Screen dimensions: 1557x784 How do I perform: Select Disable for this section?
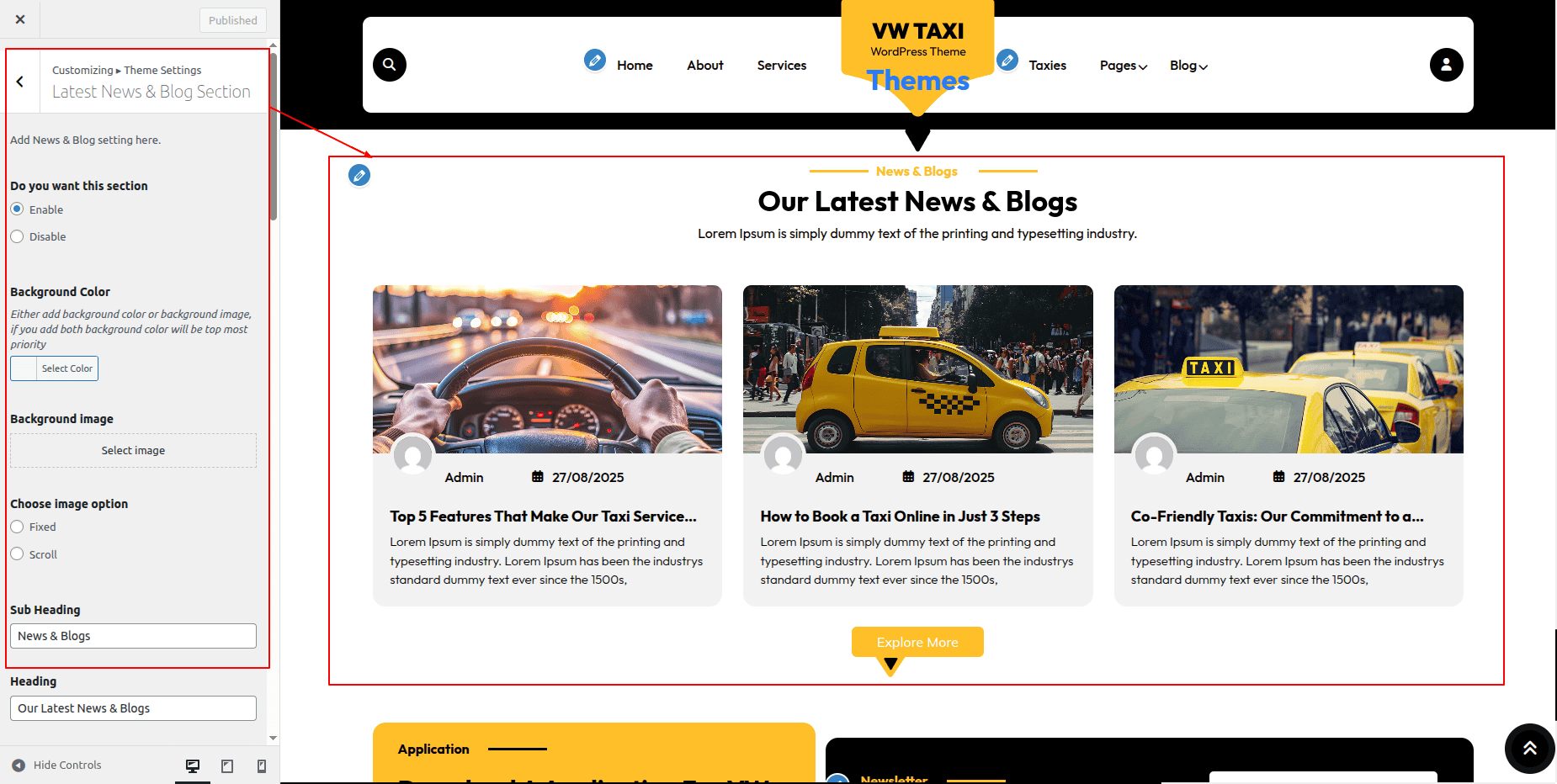pos(17,236)
